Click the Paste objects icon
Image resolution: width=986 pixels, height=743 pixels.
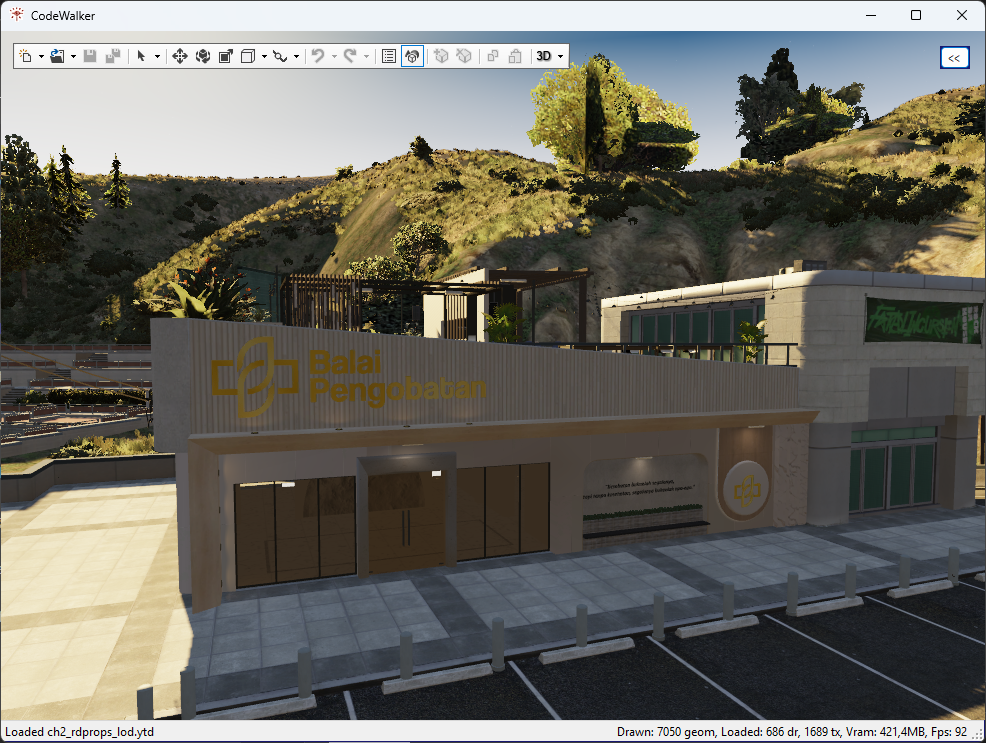(x=516, y=57)
